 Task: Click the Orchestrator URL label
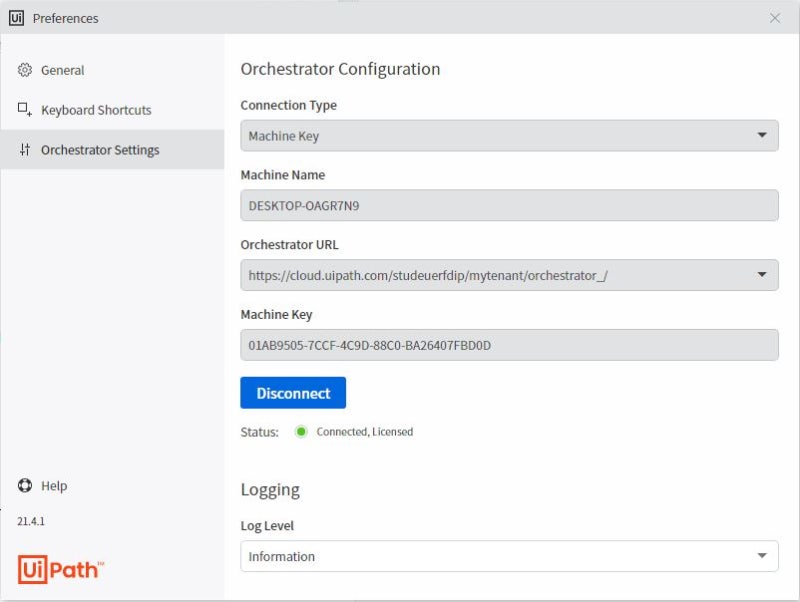pyautogui.click(x=289, y=245)
